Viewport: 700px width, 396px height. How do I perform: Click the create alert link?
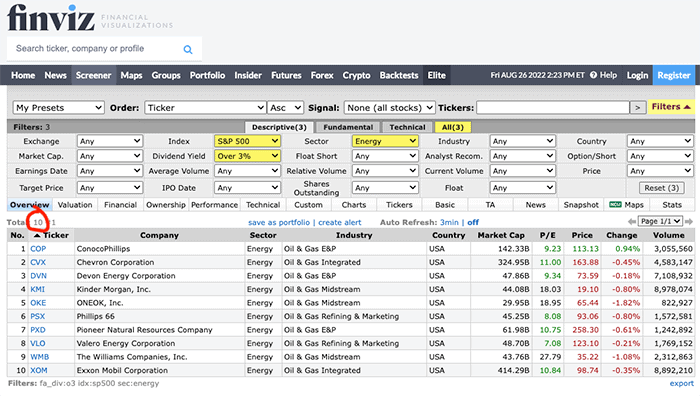click(x=340, y=222)
